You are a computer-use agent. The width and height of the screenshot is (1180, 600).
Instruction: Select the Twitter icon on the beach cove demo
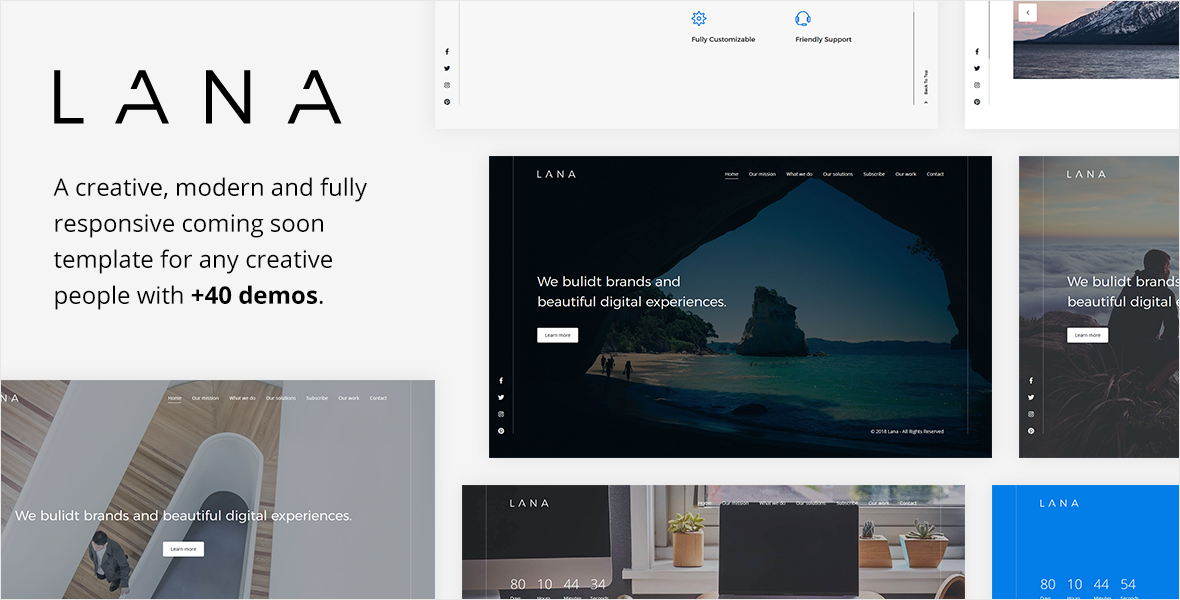[x=500, y=397]
